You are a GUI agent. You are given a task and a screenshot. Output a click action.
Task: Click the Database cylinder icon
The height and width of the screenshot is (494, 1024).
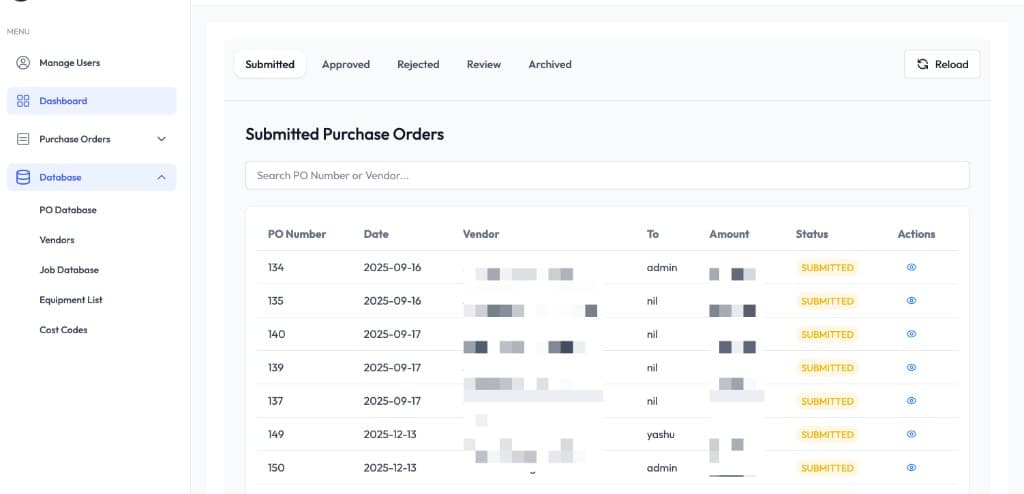click(x=23, y=177)
